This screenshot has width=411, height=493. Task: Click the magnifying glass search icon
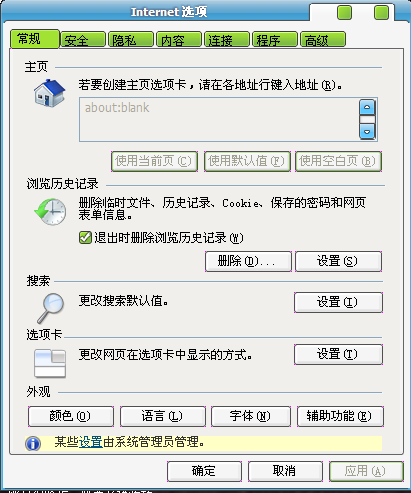51,308
